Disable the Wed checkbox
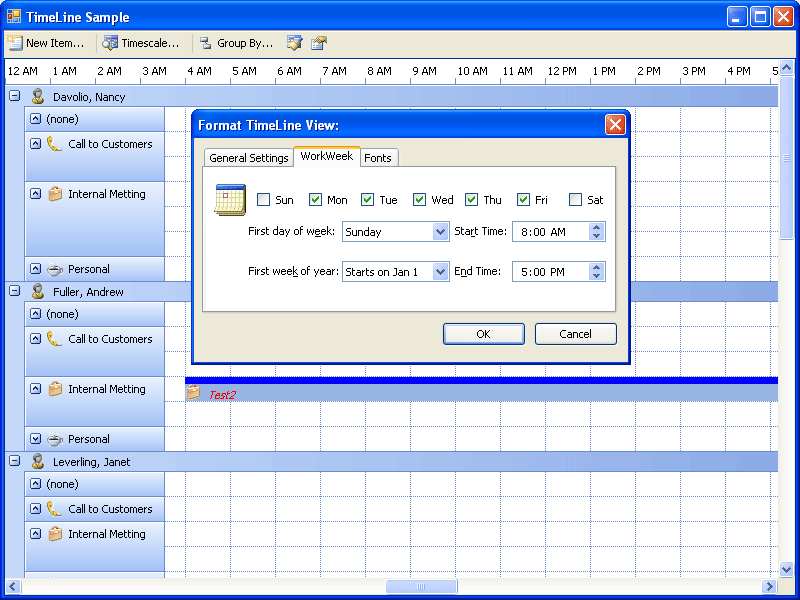The height and width of the screenshot is (600, 800). [x=420, y=199]
